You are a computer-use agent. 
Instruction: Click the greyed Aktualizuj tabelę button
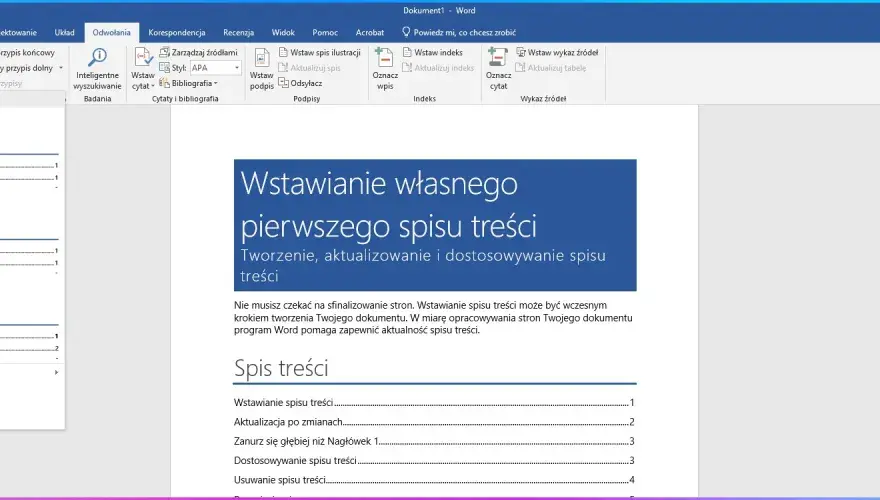click(x=551, y=68)
